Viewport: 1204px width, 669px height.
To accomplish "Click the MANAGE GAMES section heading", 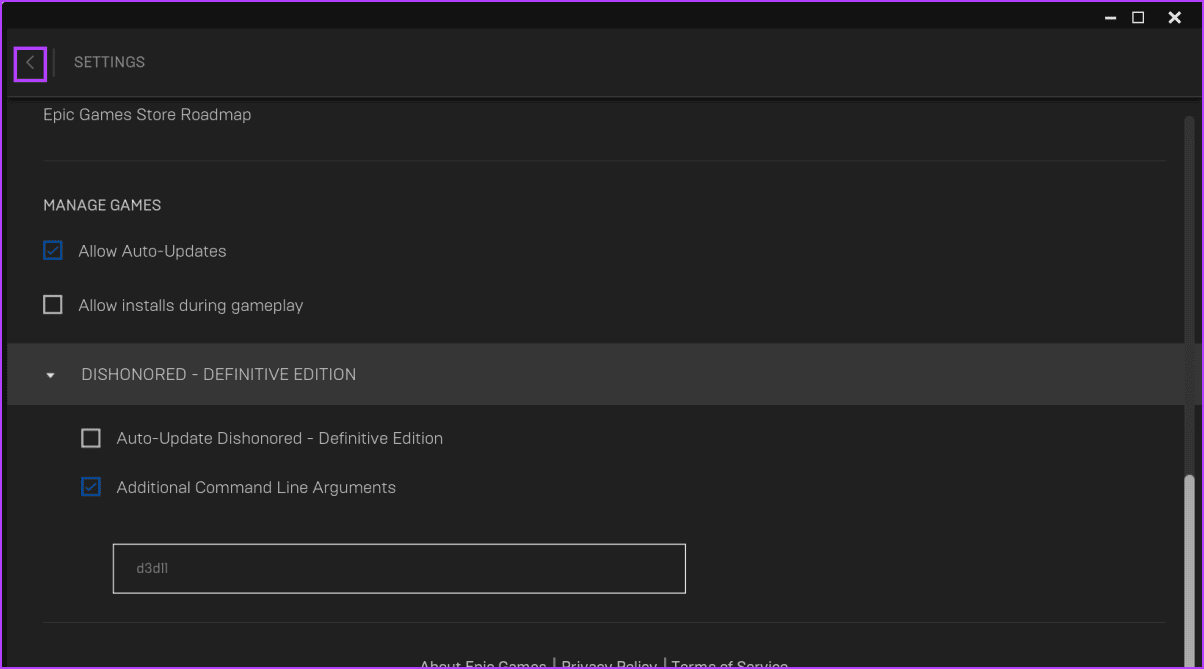I will (x=102, y=205).
